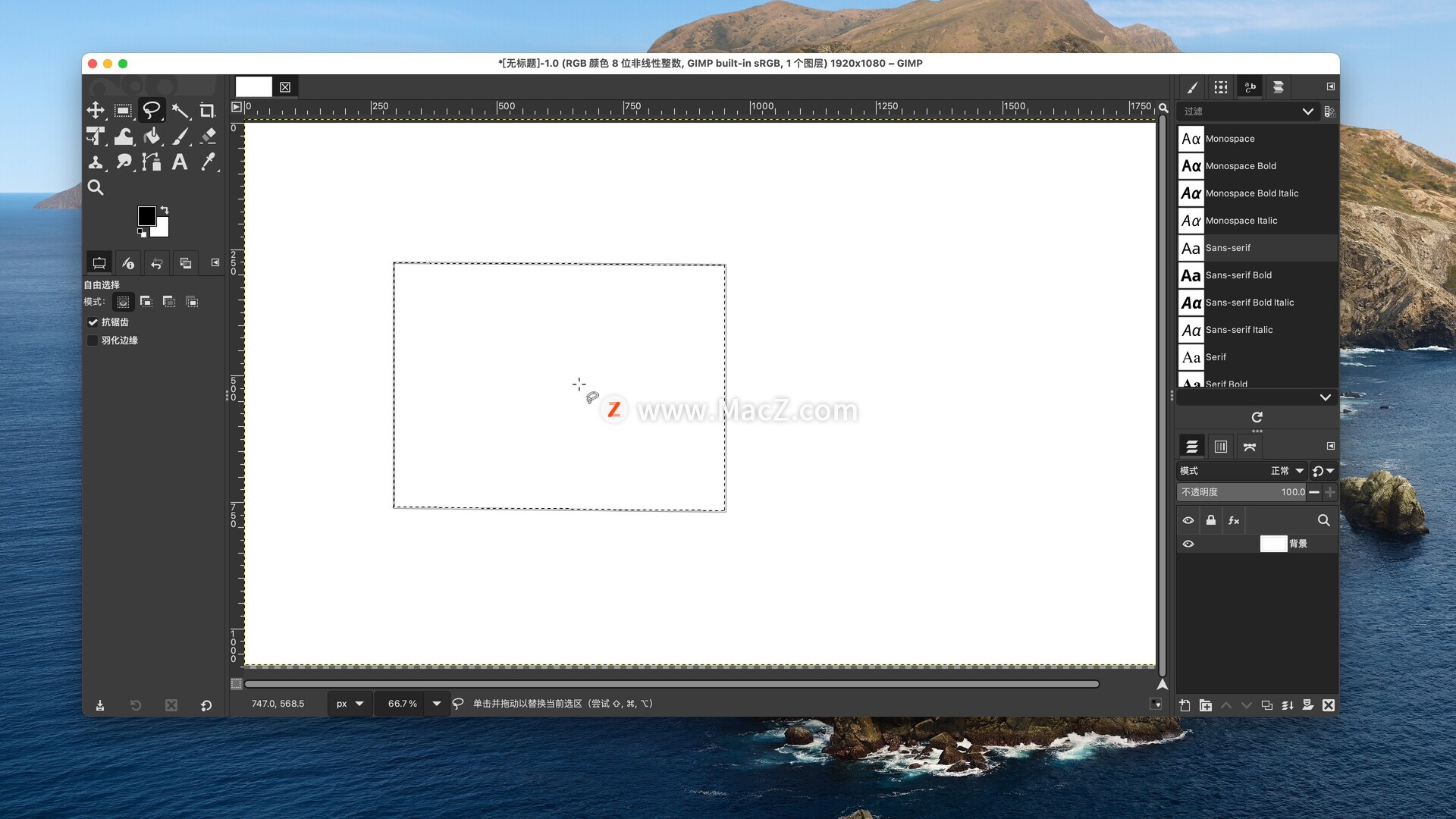Switch to the Channels tab
1456x819 pixels.
pos(1221,447)
